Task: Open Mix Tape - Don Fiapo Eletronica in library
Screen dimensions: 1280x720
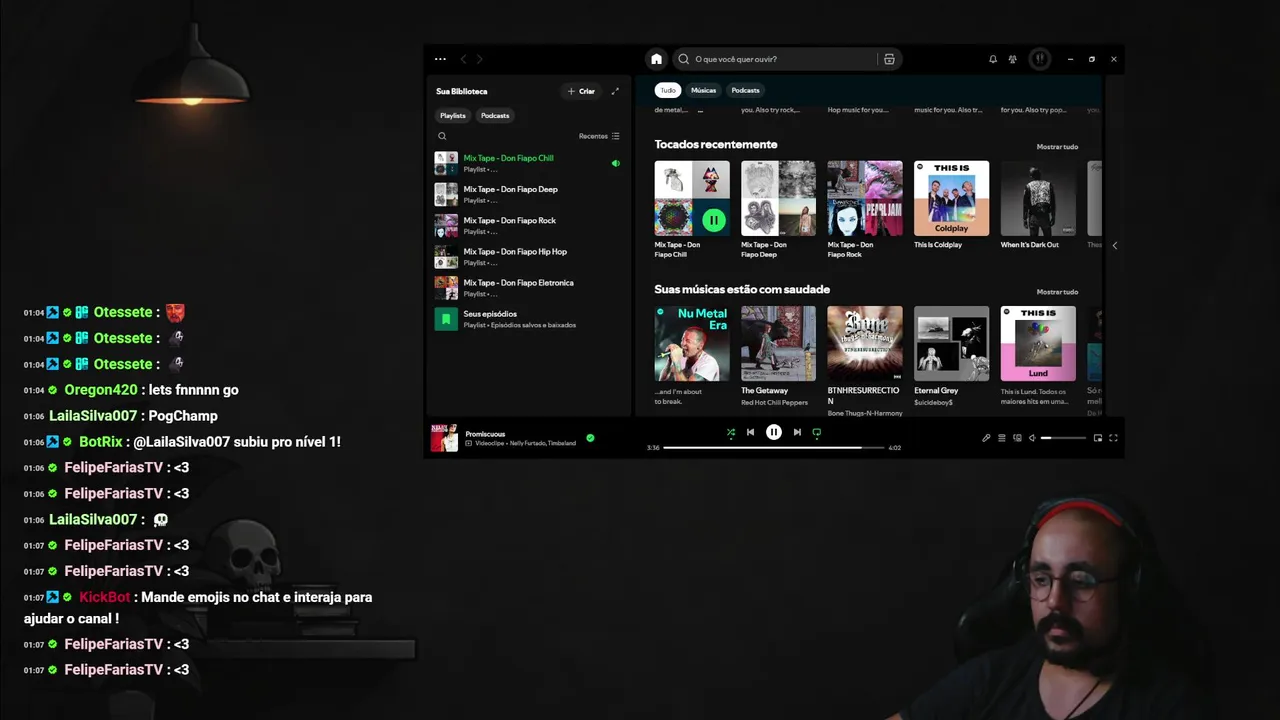Action: (x=527, y=288)
